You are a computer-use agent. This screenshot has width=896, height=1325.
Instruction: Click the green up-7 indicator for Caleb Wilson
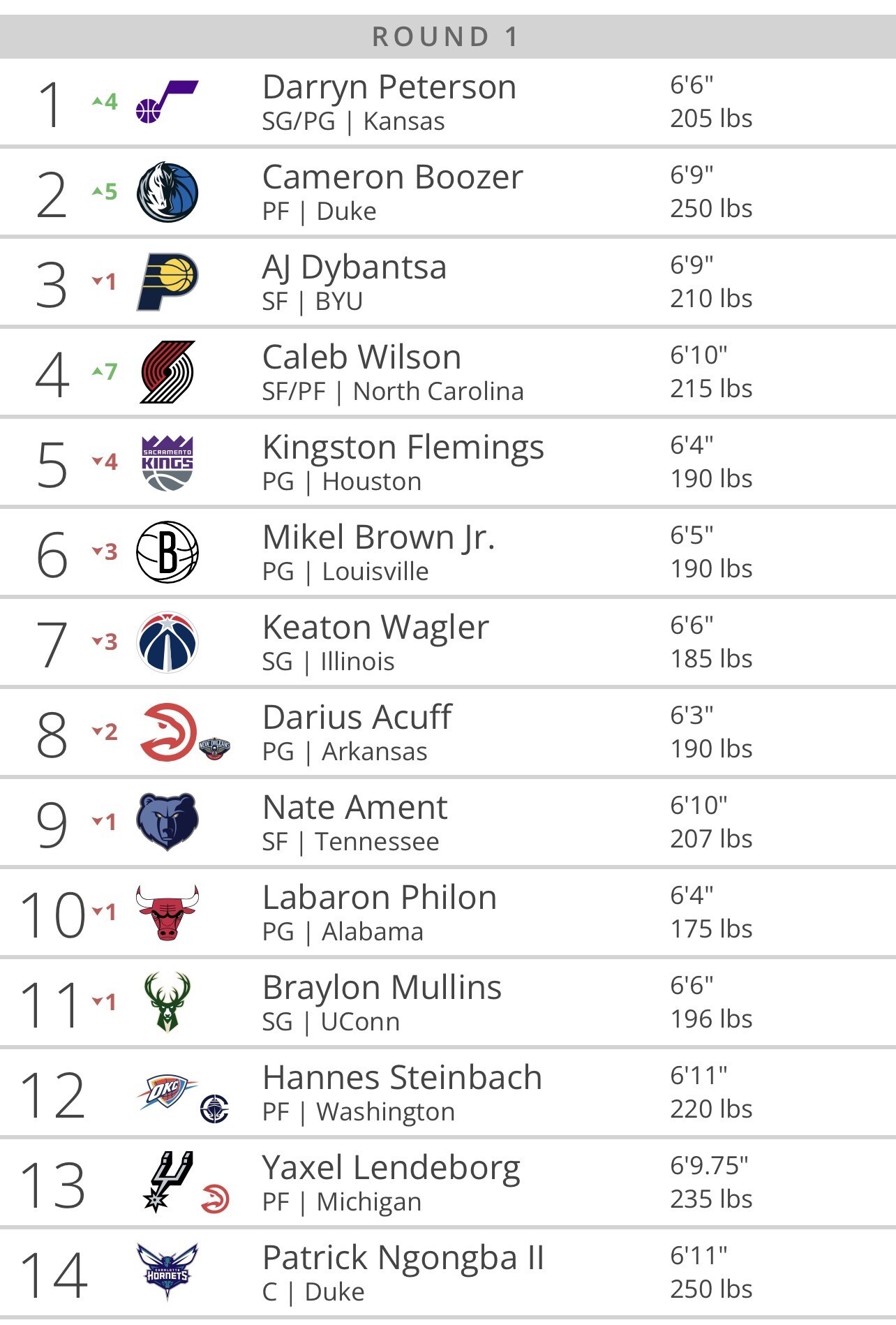point(105,371)
